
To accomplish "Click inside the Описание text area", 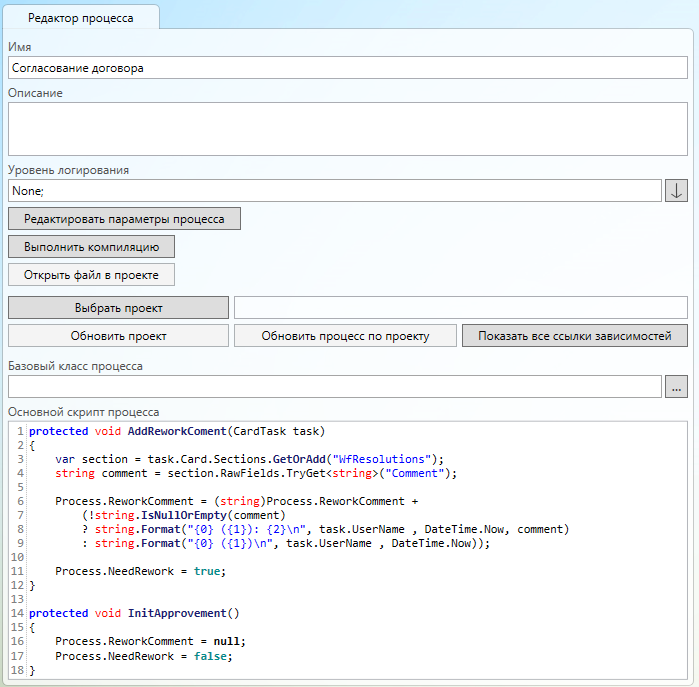I will tap(347, 129).
